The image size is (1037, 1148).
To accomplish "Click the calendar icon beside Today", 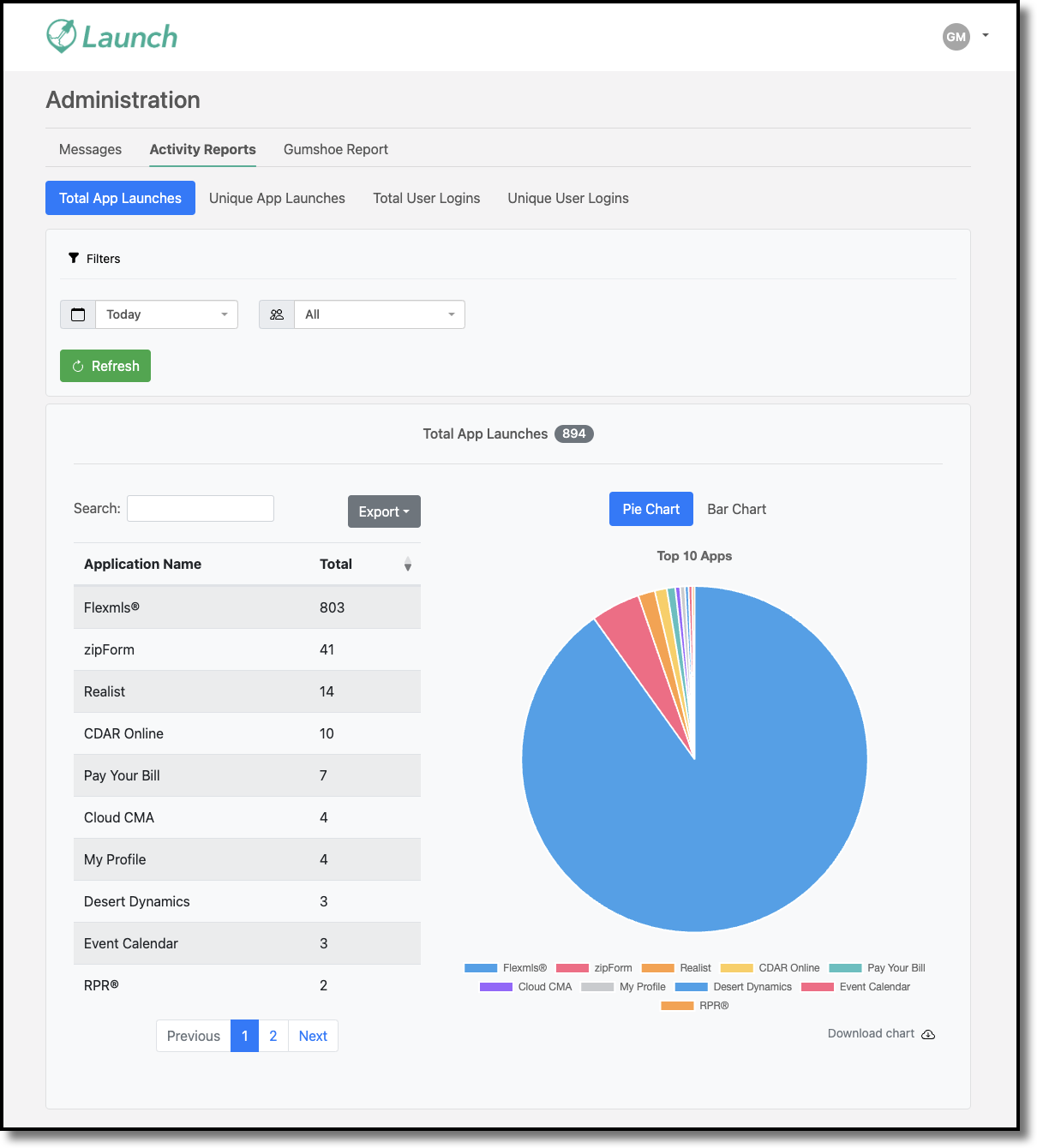I will pyautogui.click(x=78, y=314).
